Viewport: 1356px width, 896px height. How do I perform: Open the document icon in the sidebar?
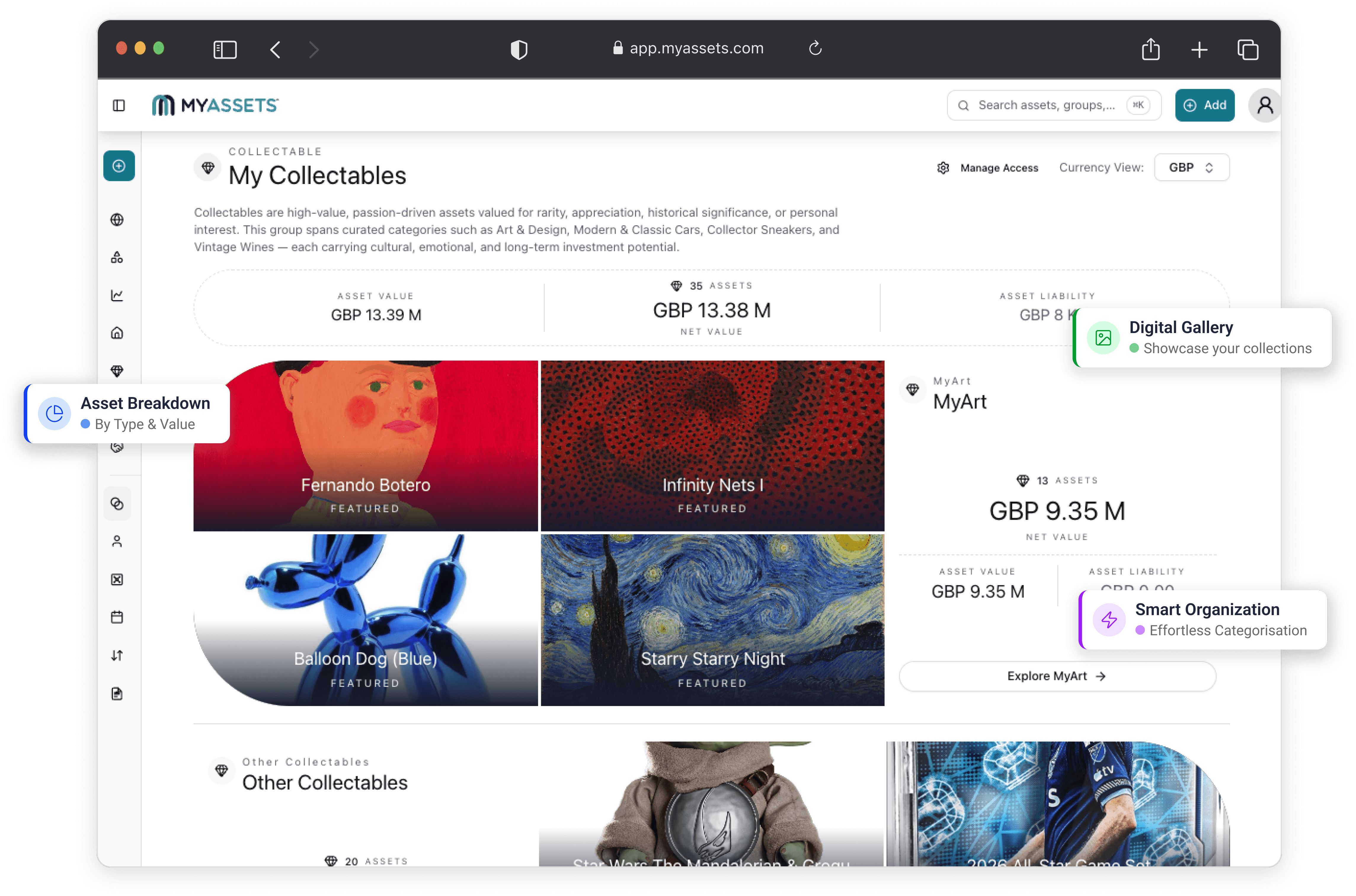[x=117, y=694]
